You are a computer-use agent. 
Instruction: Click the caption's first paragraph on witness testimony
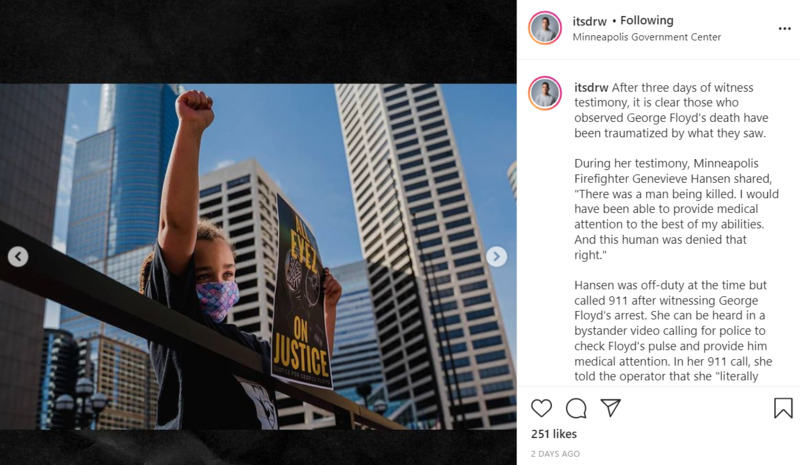tap(671, 110)
